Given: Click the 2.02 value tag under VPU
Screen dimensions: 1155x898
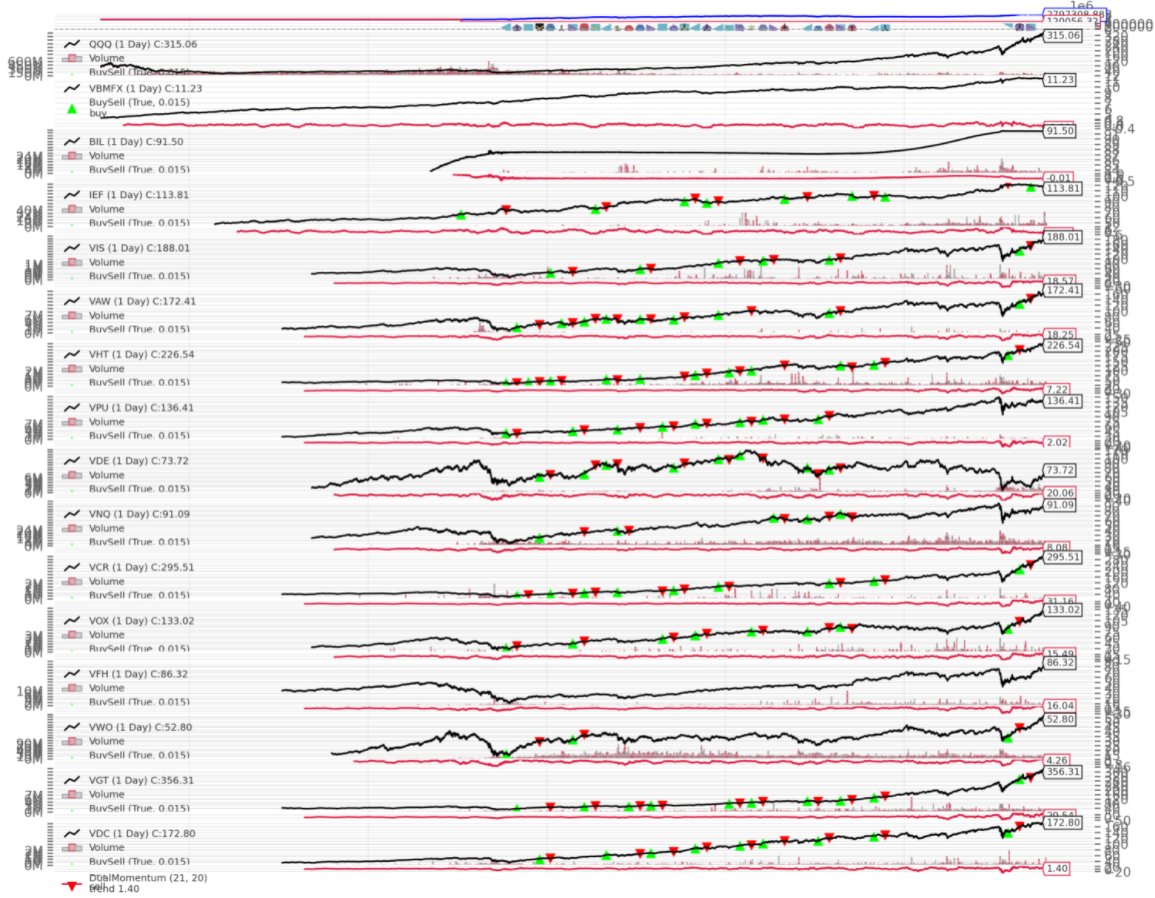Looking at the screenshot, I should click(x=1057, y=443).
